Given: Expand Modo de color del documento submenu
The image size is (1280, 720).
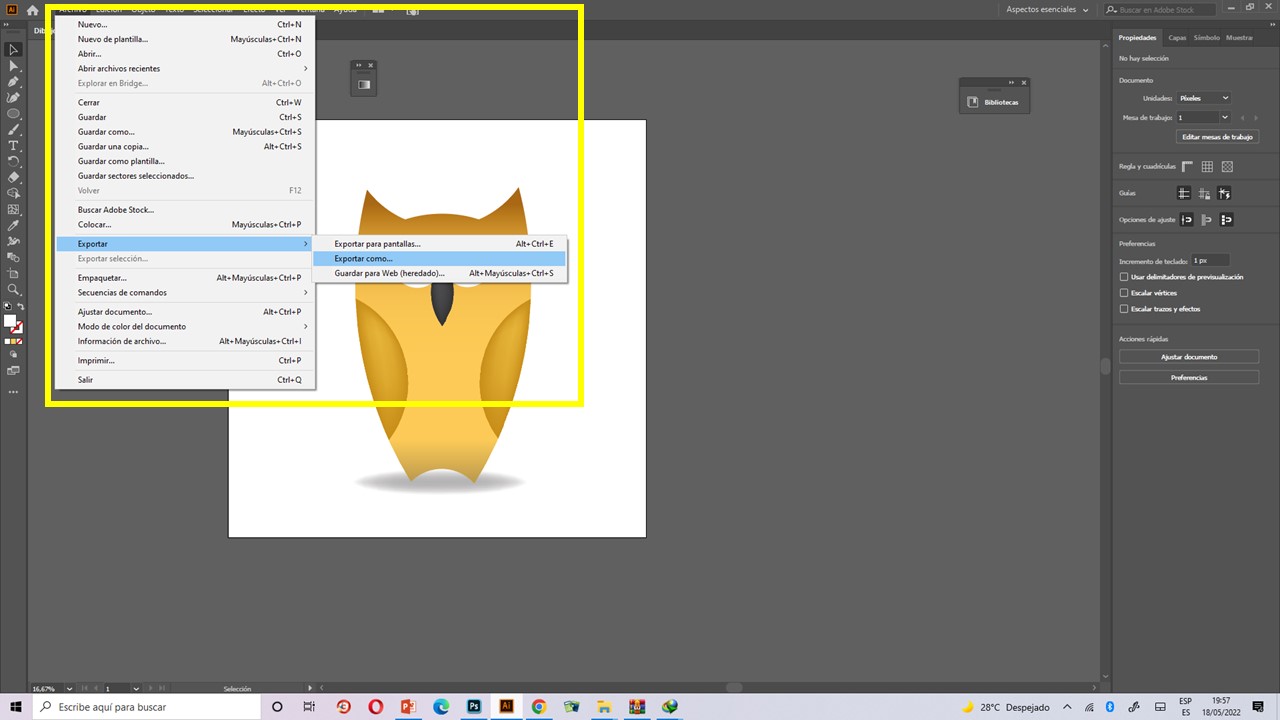Looking at the screenshot, I should 185,327.
